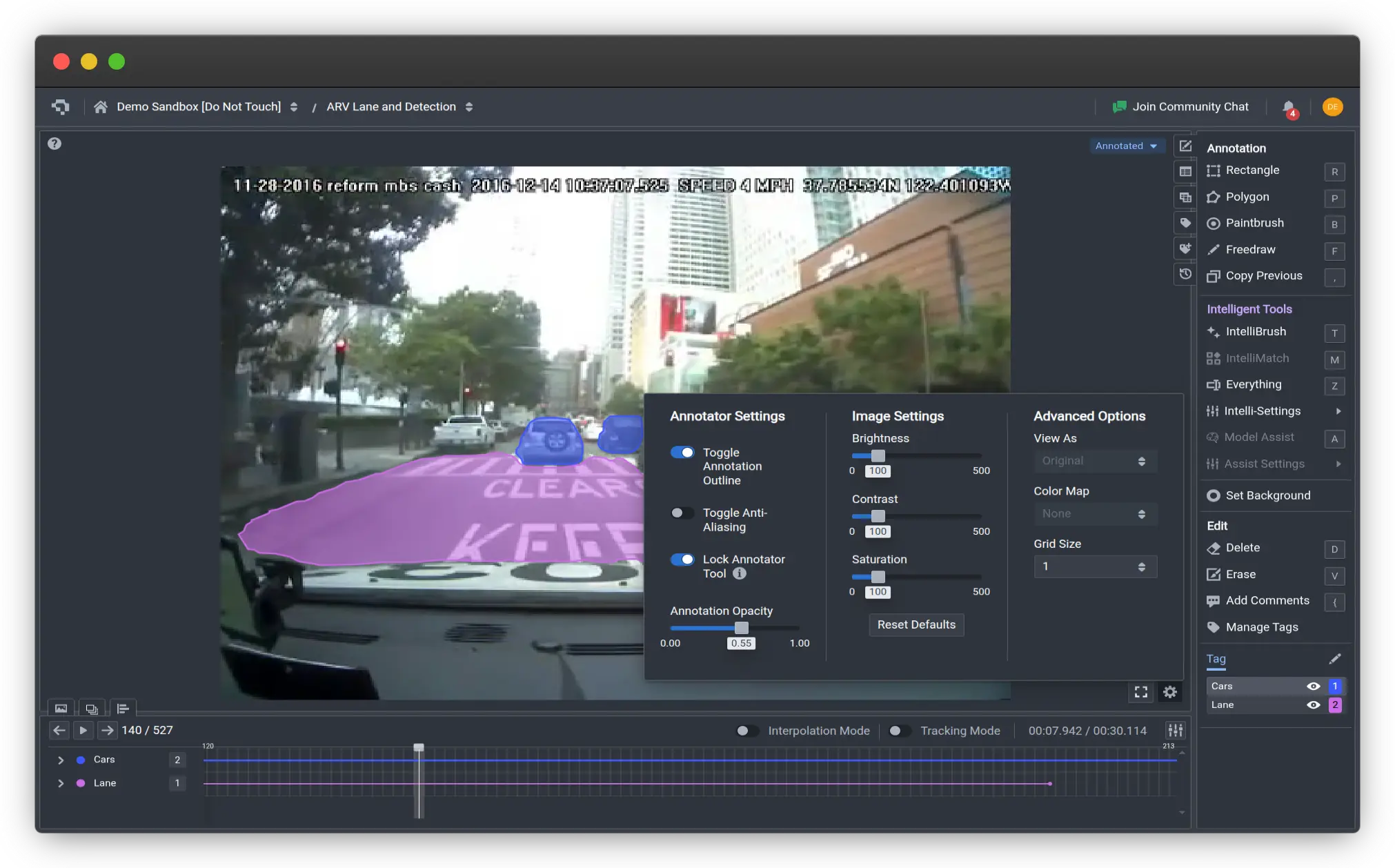Click the Erase tool icon
Image resolution: width=1395 pixels, height=868 pixels.
point(1214,575)
